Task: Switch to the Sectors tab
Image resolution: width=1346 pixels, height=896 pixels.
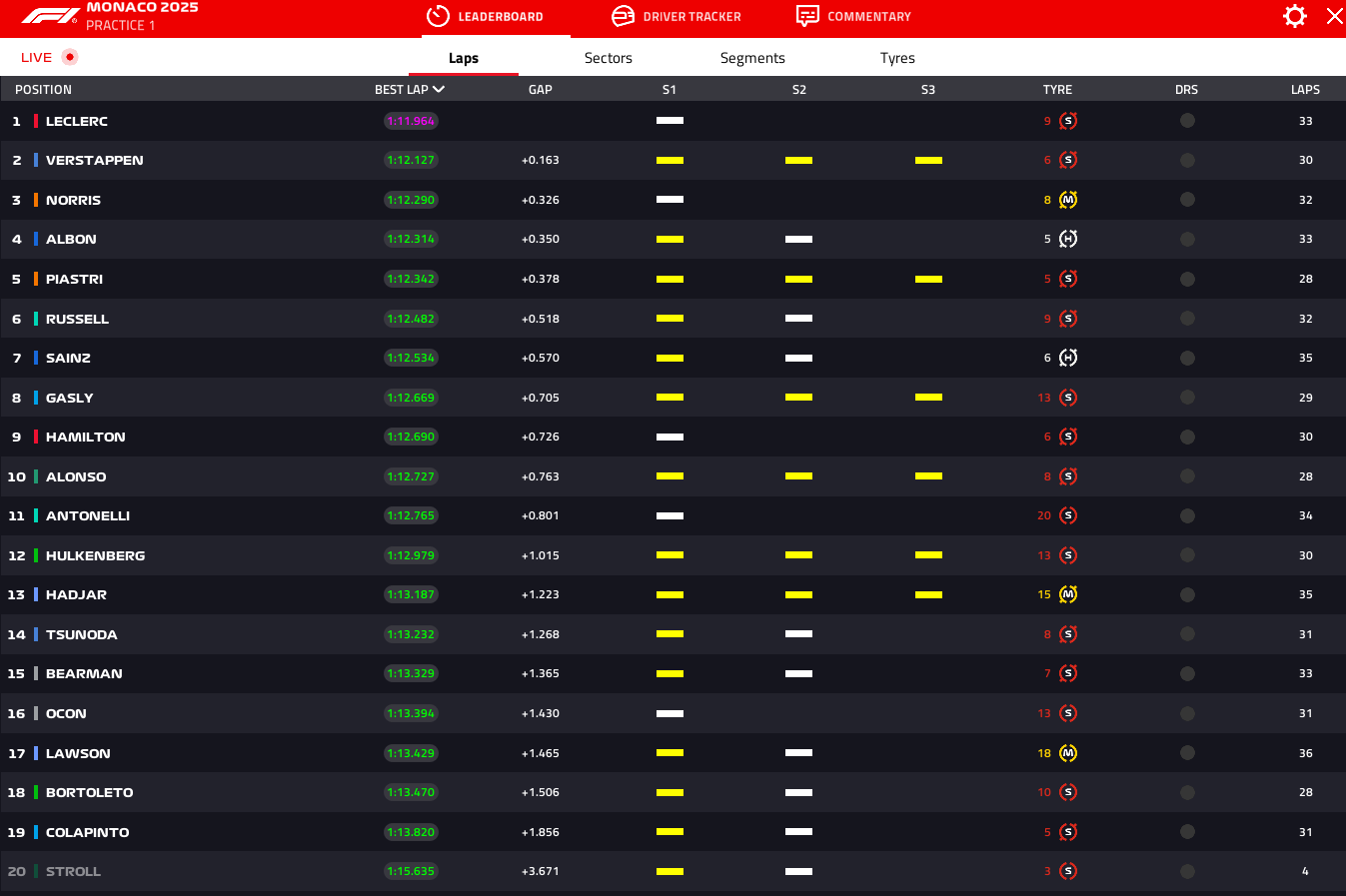Action: (x=609, y=58)
